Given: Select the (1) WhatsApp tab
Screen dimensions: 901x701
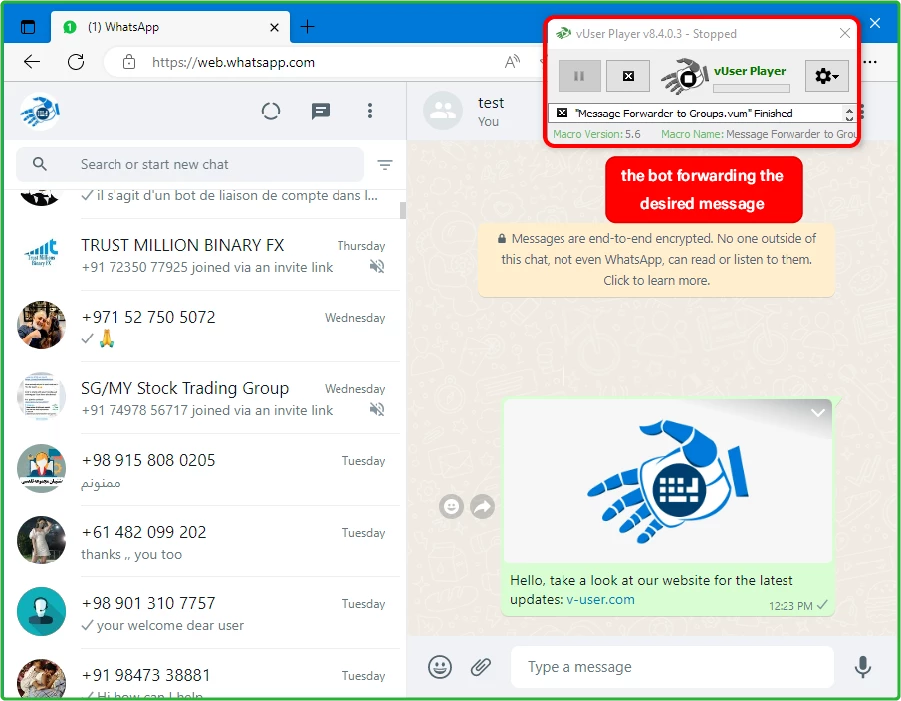Looking at the screenshot, I should pyautogui.click(x=170, y=27).
